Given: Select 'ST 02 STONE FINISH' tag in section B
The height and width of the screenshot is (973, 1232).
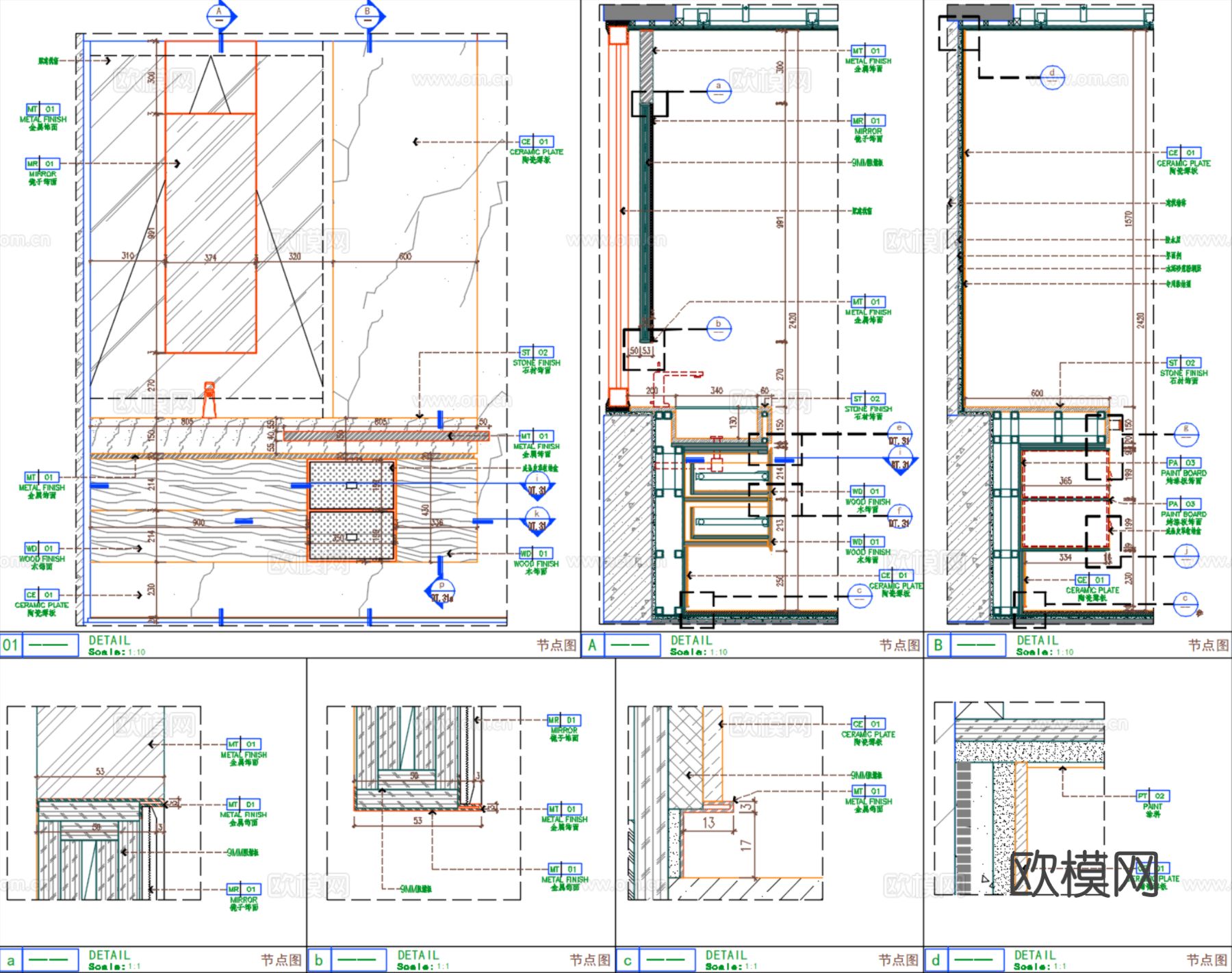Looking at the screenshot, I should coord(1184,372).
